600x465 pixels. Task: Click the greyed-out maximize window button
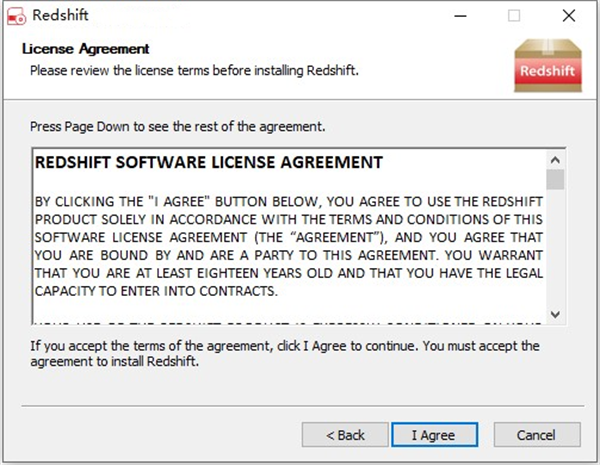coord(514,16)
